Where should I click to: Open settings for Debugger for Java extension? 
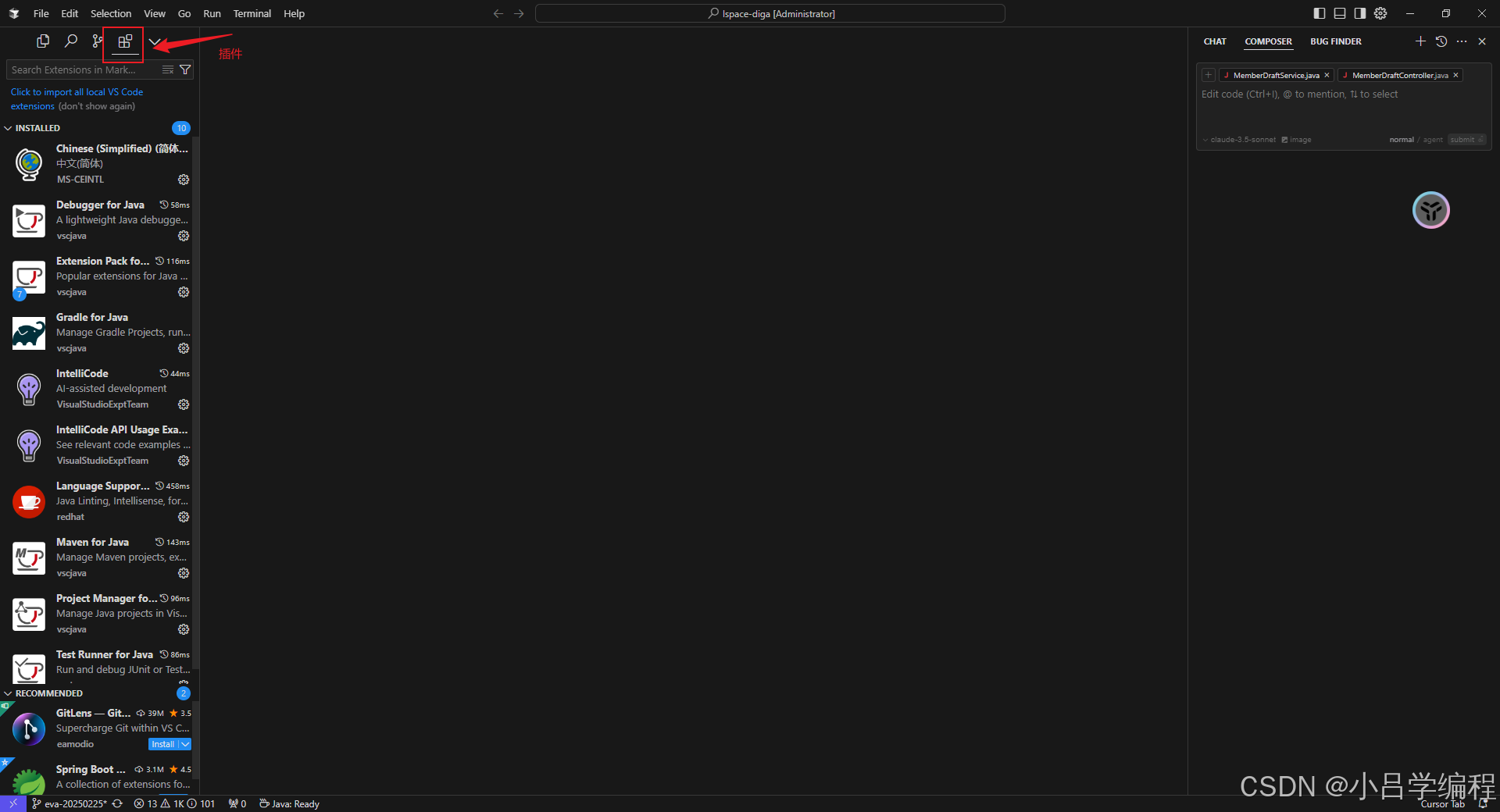click(x=184, y=236)
